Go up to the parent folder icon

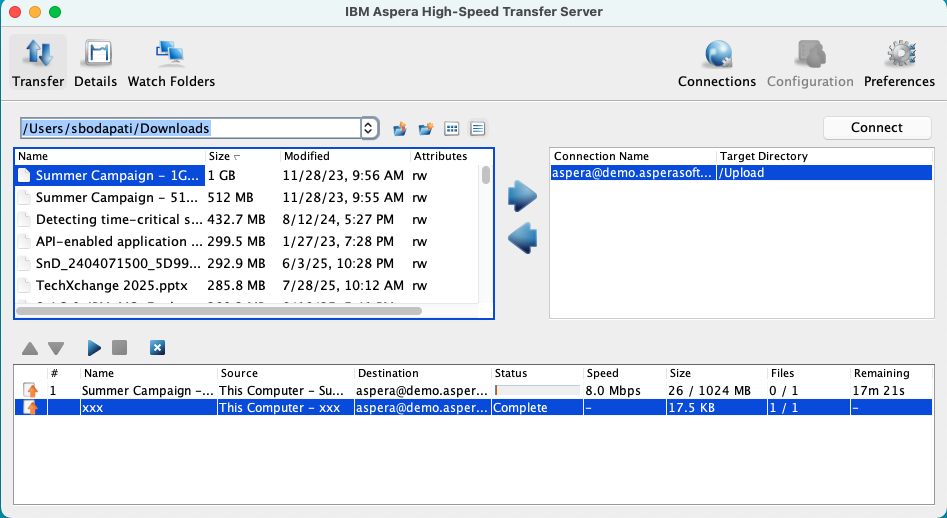(x=399, y=129)
